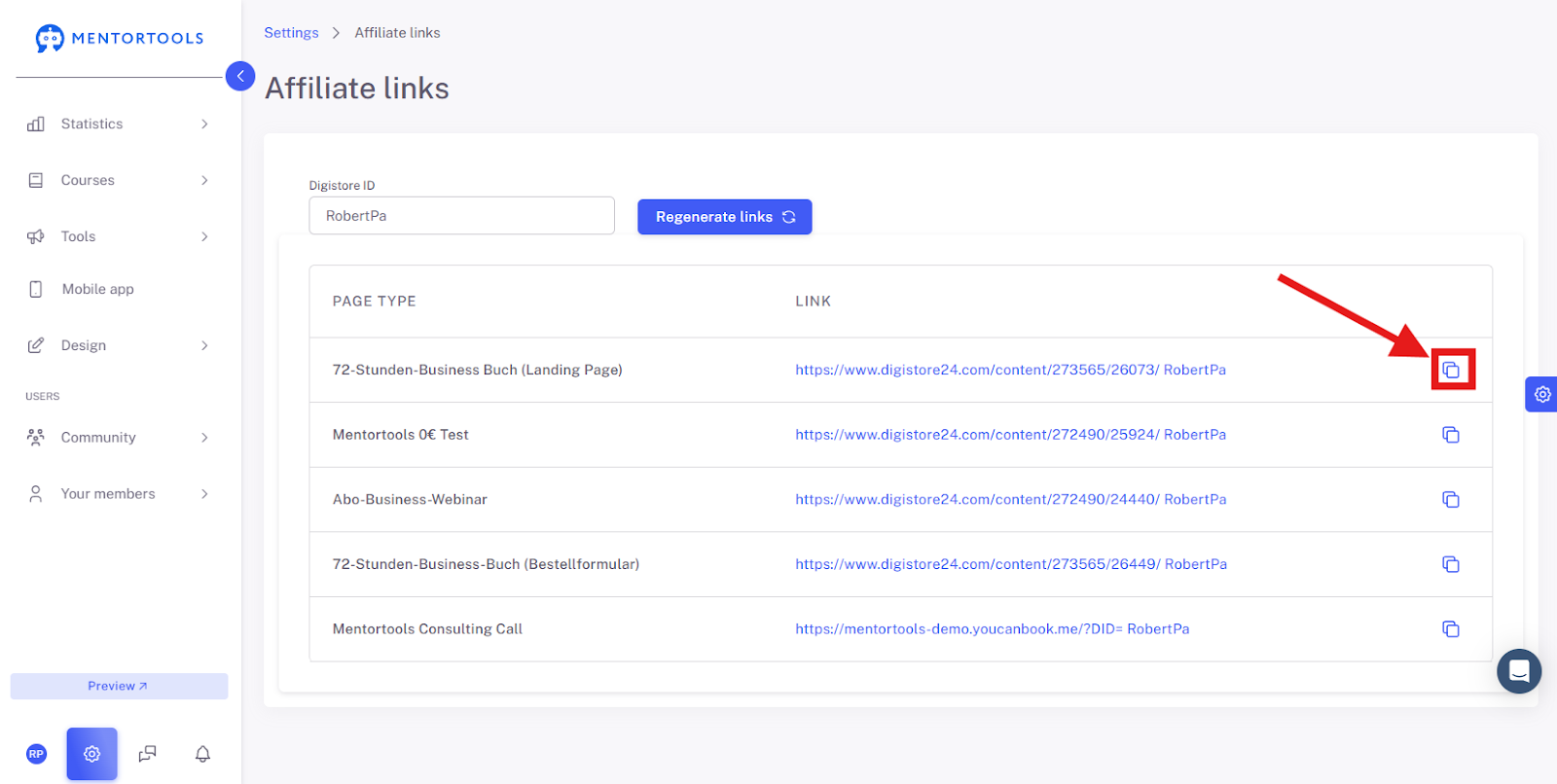Screen dimensions: 1557x784
Task: Copy the 72-Stunden-Business-Buch Bestellformular link
Action: (x=1451, y=564)
